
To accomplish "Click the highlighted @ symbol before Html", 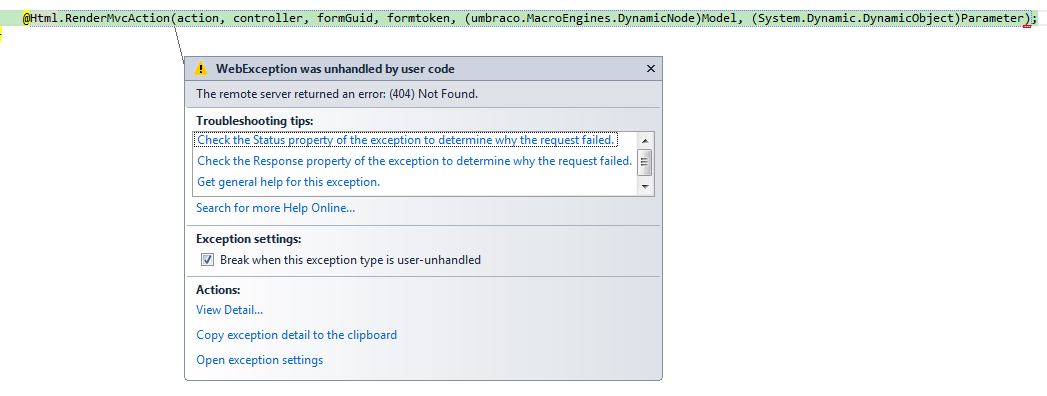I will 27,18.
